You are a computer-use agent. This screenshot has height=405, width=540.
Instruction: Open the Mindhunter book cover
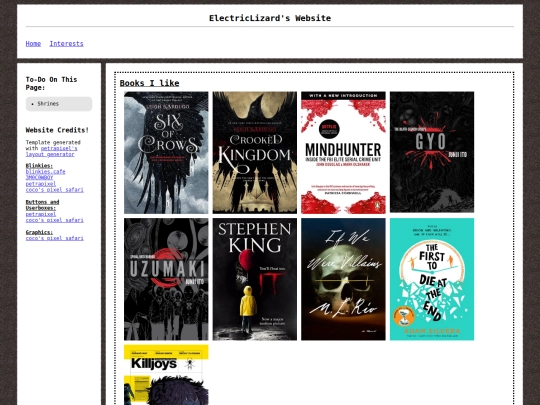click(343, 153)
